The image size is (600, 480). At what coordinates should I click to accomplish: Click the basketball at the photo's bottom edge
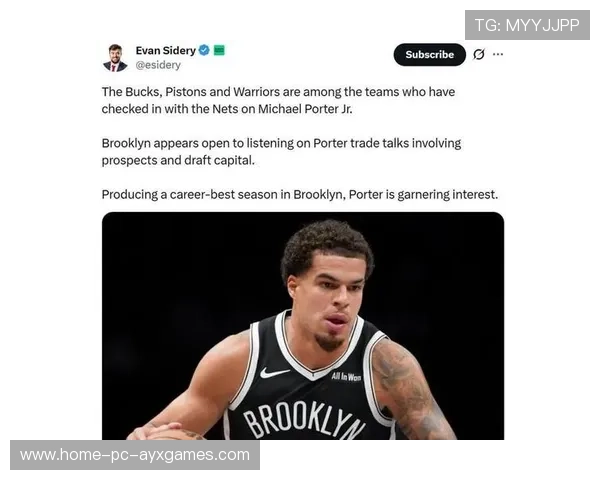(174, 435)
